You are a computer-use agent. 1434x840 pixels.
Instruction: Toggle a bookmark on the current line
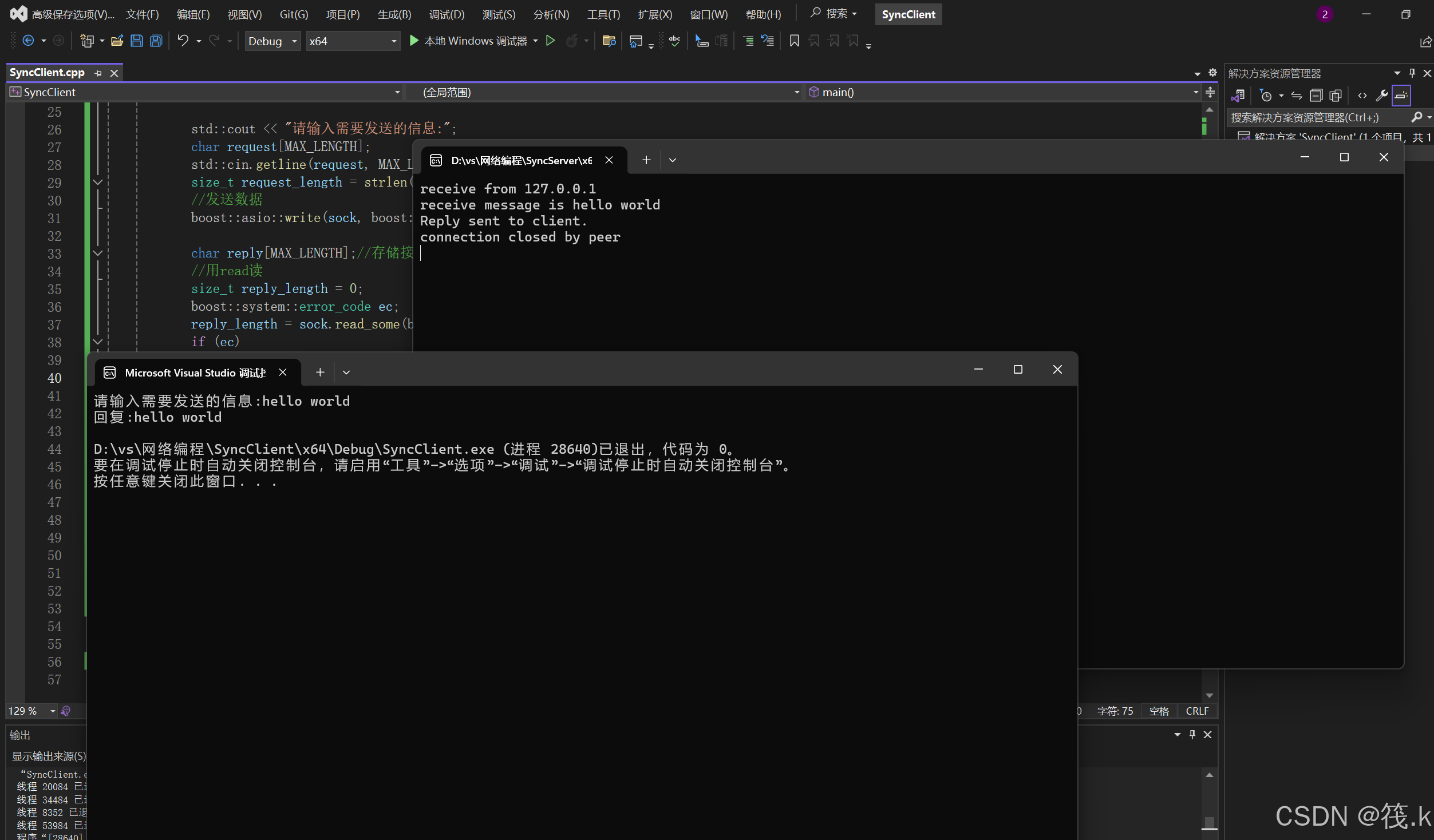tap(793, 41)
